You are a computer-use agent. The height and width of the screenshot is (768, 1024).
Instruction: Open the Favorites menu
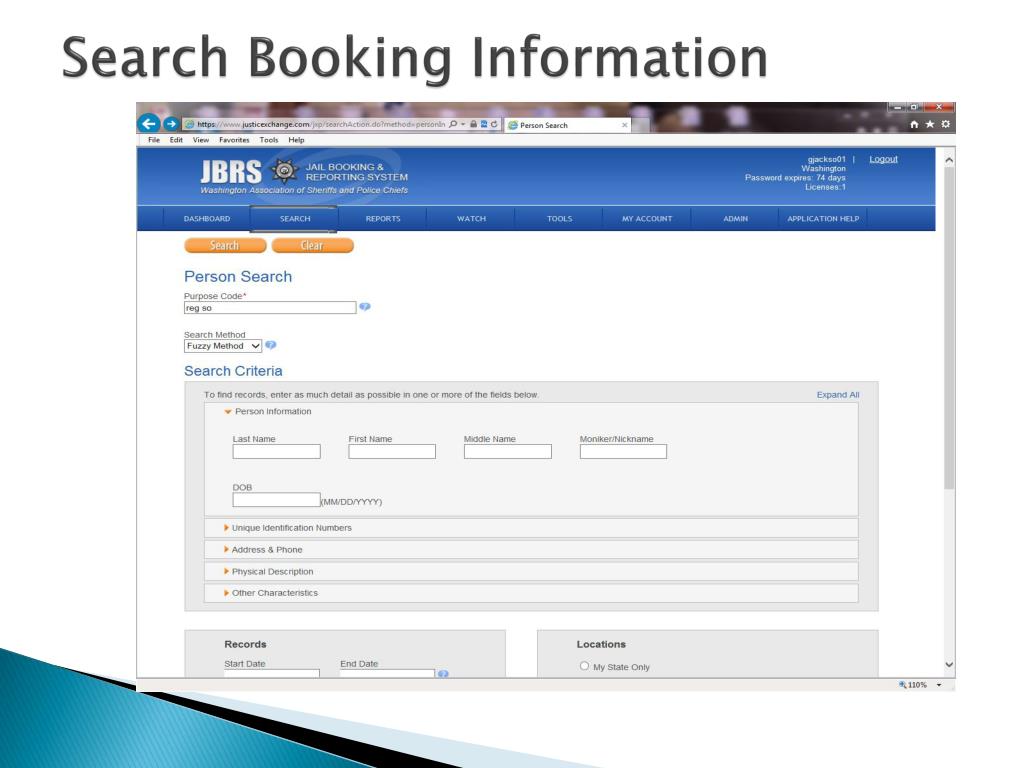tap(234, 140)
